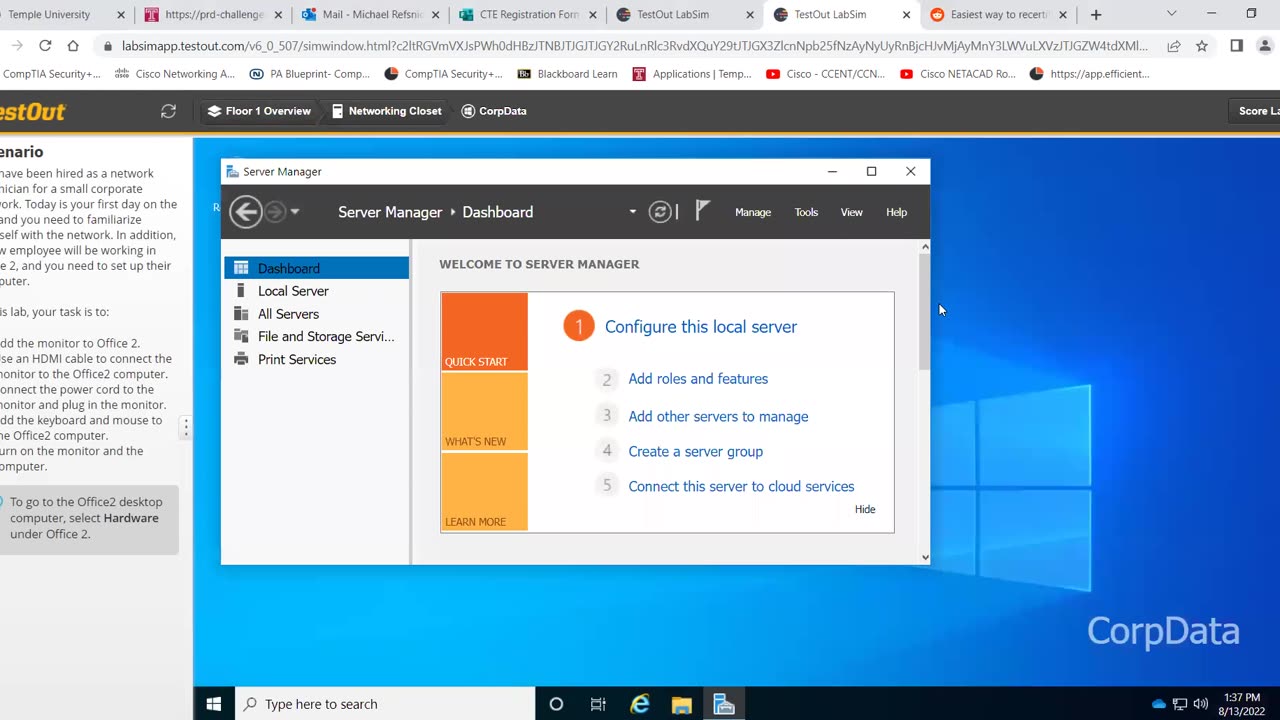The width and height of the screenshot is (1280, 720).
Task: Open File Explorer from the taskbar
Action: click(x=682, y=704)
